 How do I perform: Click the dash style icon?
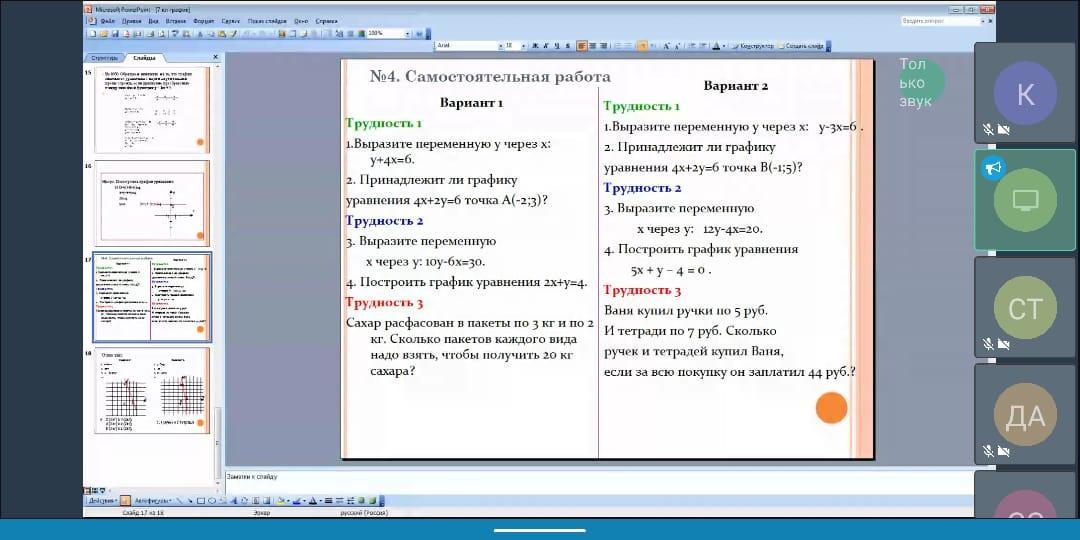339,501
